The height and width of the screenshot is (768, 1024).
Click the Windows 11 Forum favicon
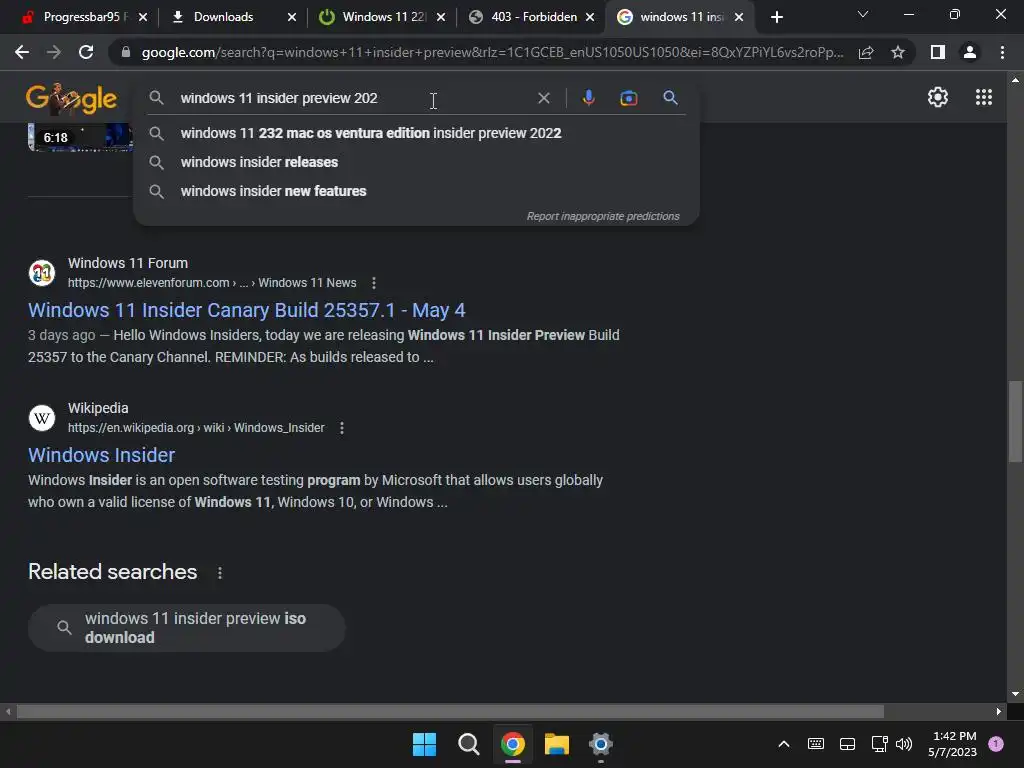tap(42, 272)
